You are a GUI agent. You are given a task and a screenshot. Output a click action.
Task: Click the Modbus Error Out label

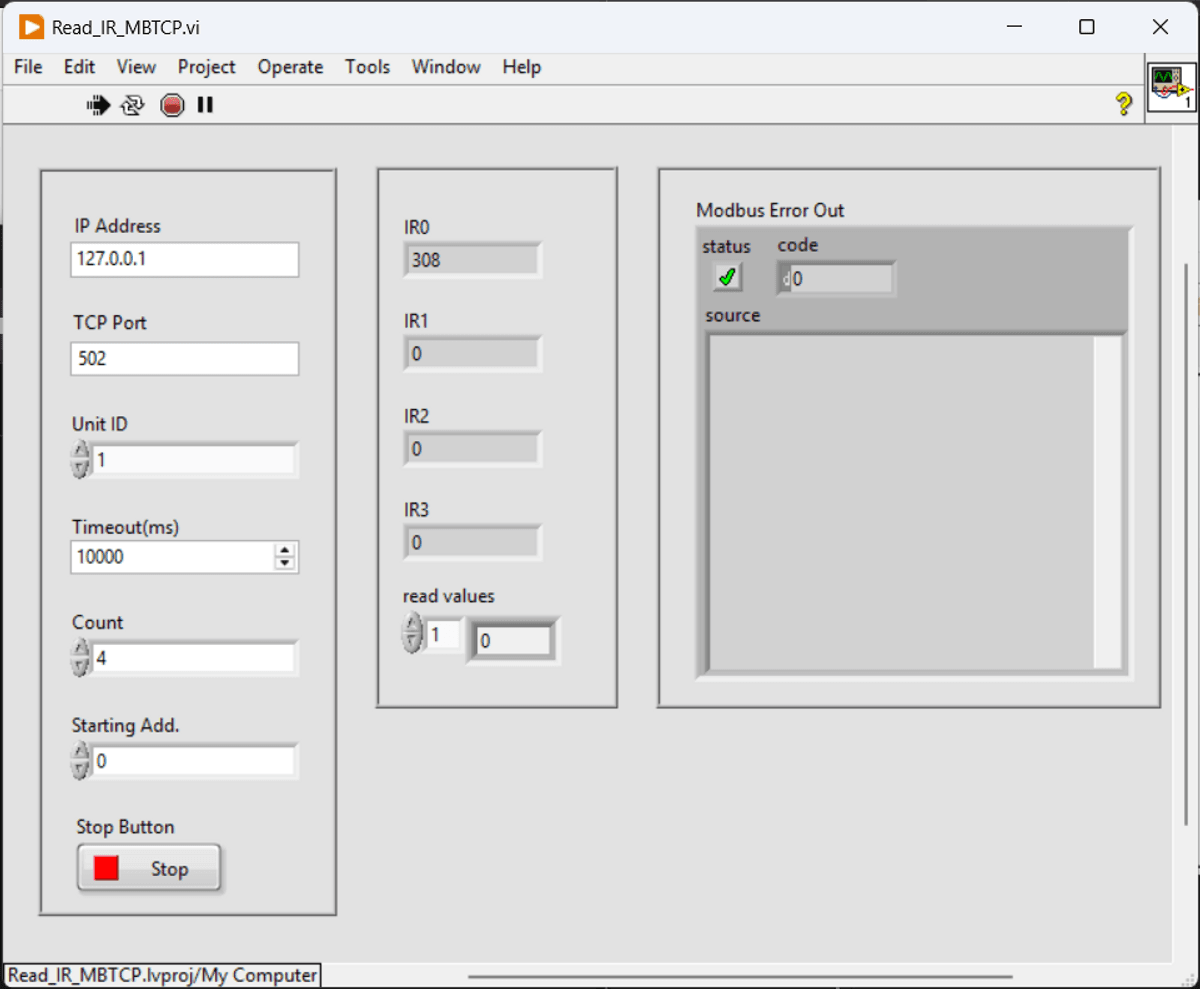pos(770,210)
